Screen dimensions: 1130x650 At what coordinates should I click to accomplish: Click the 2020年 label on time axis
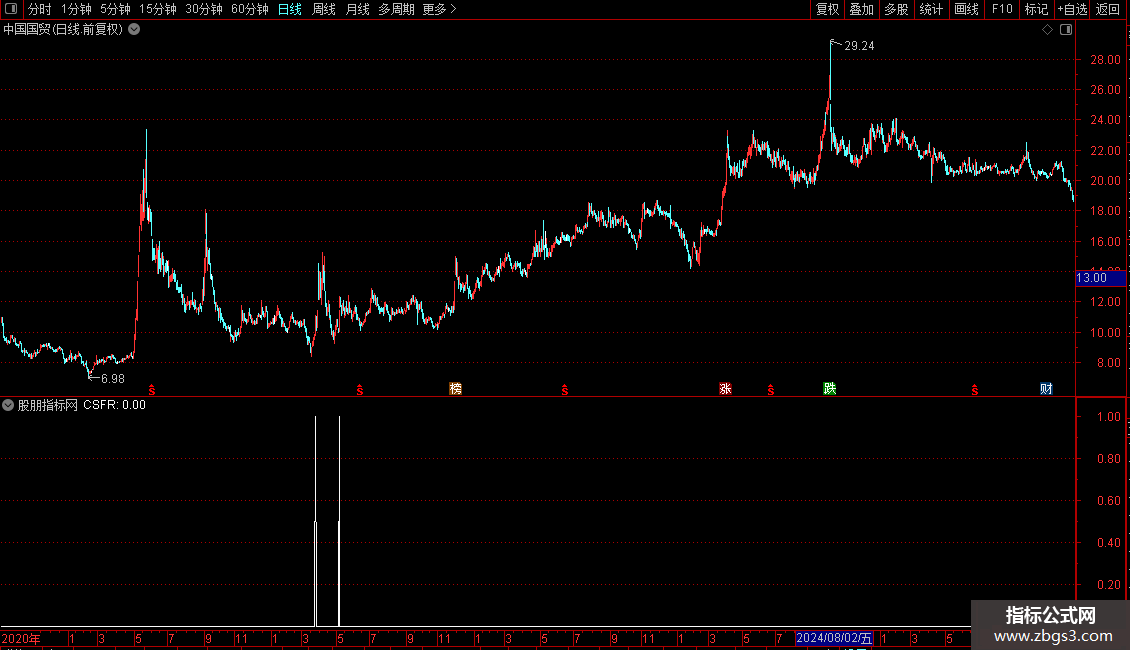pyautogui.click(x=21, y=638)
